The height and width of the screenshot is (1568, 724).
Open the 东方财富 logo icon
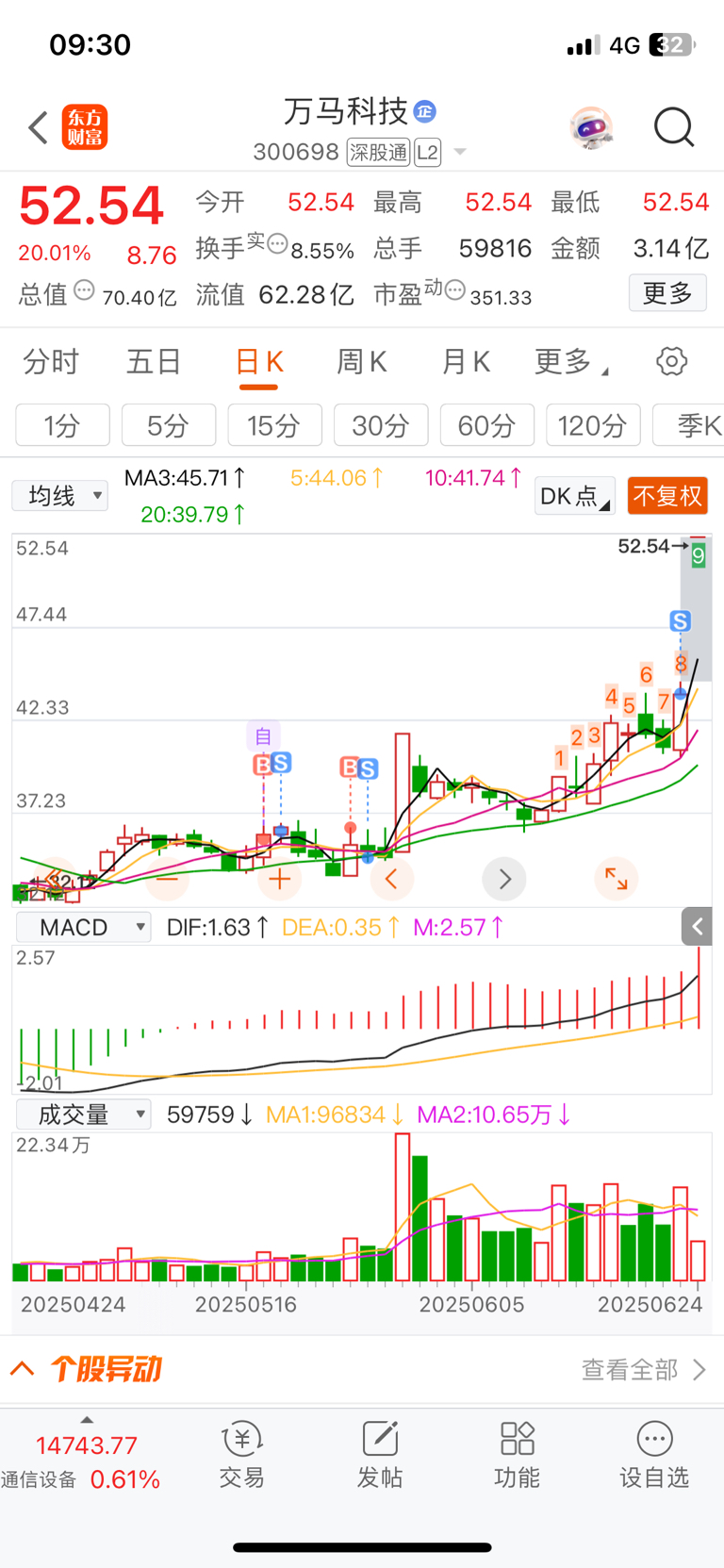85,127
